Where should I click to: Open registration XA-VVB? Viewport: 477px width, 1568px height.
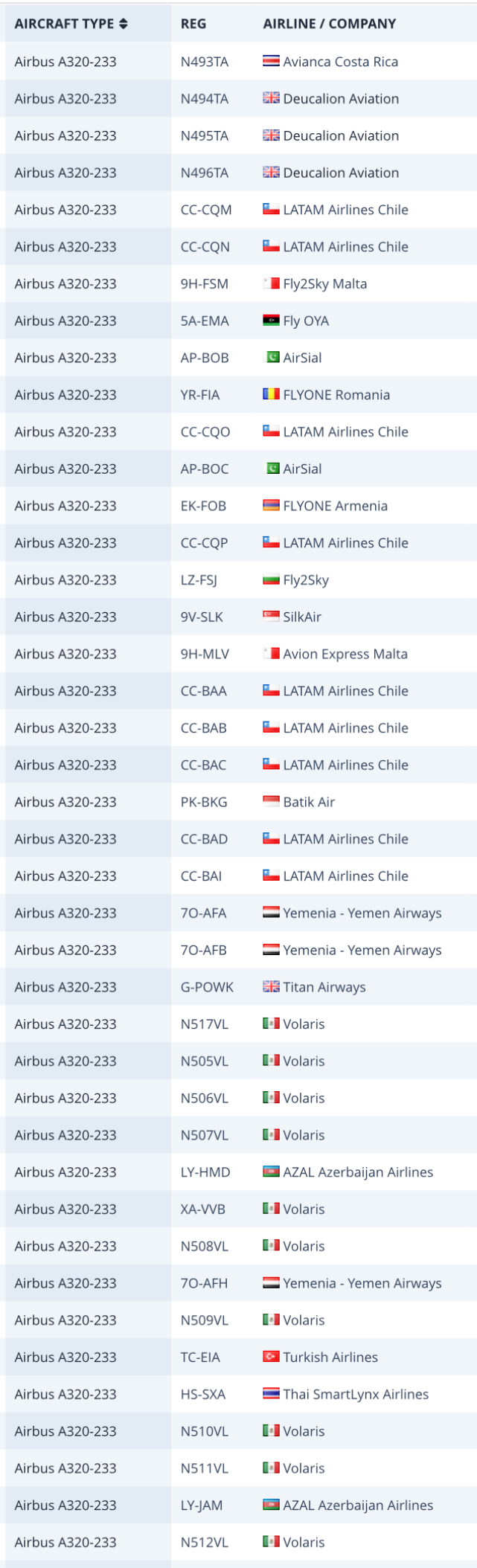[203, 1209]
